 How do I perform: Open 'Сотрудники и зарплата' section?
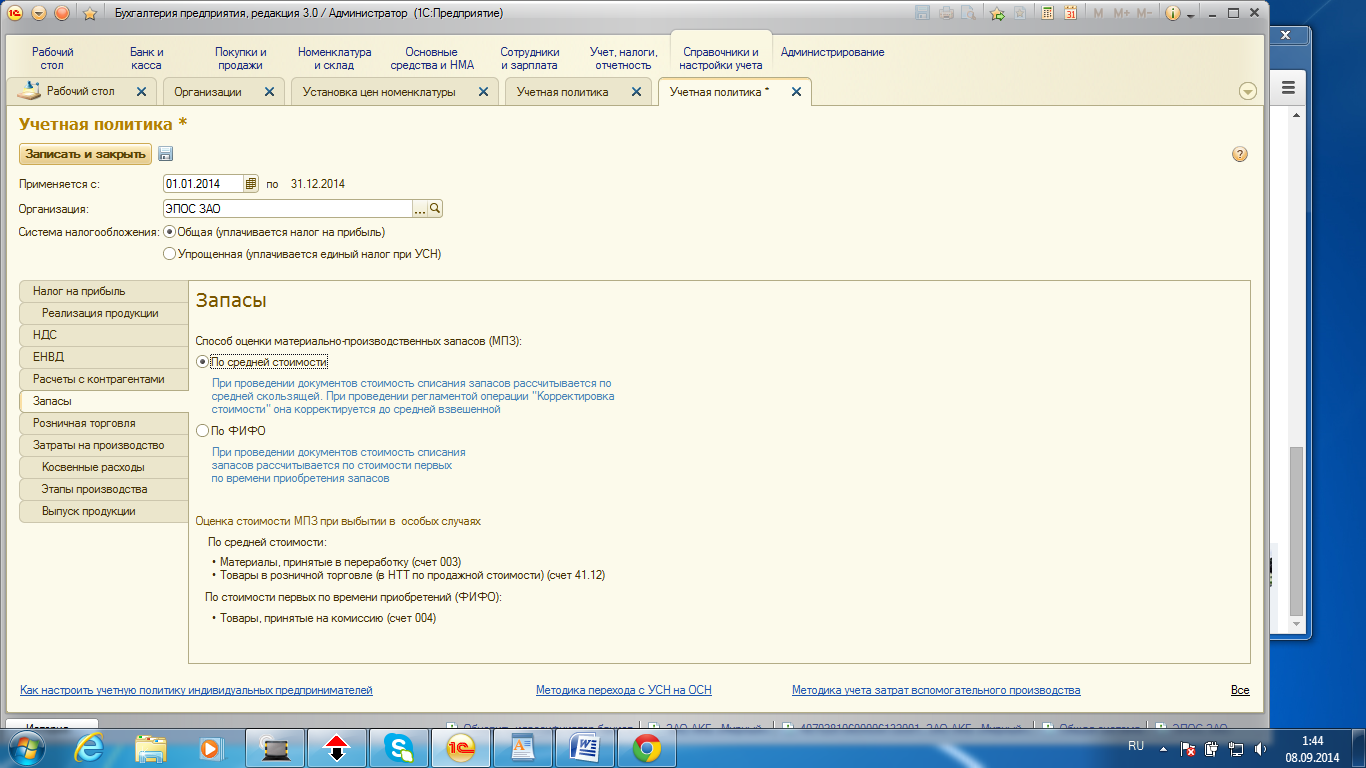530,58
